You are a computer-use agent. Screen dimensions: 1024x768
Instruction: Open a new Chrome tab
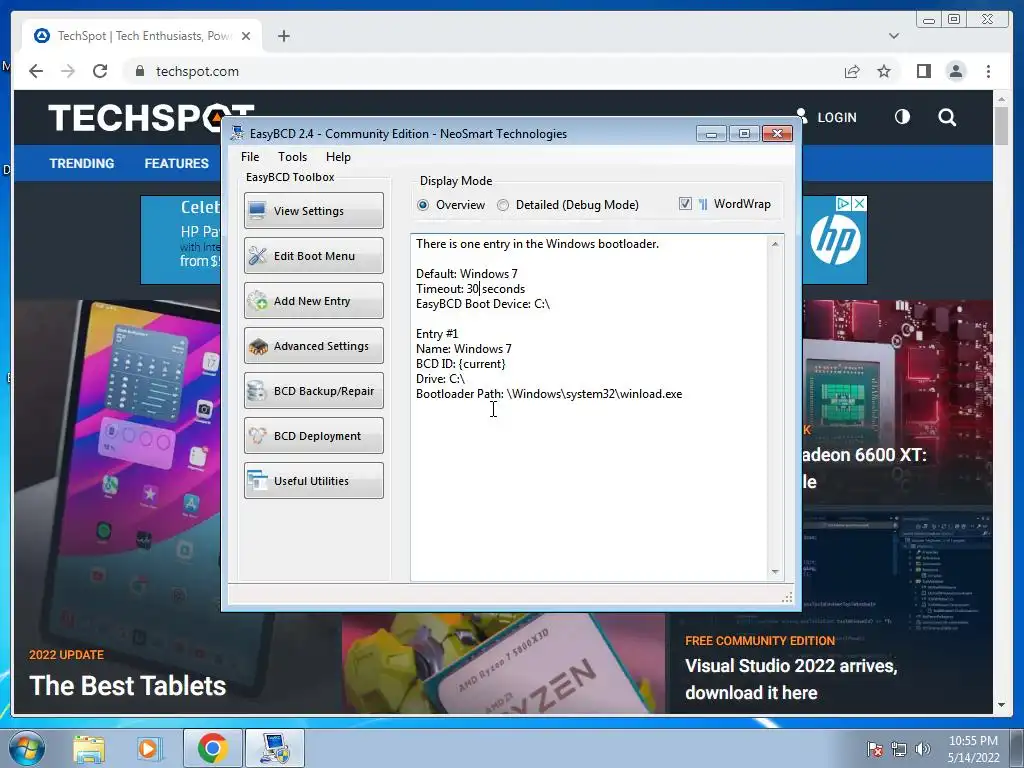(x=283, y=36)
